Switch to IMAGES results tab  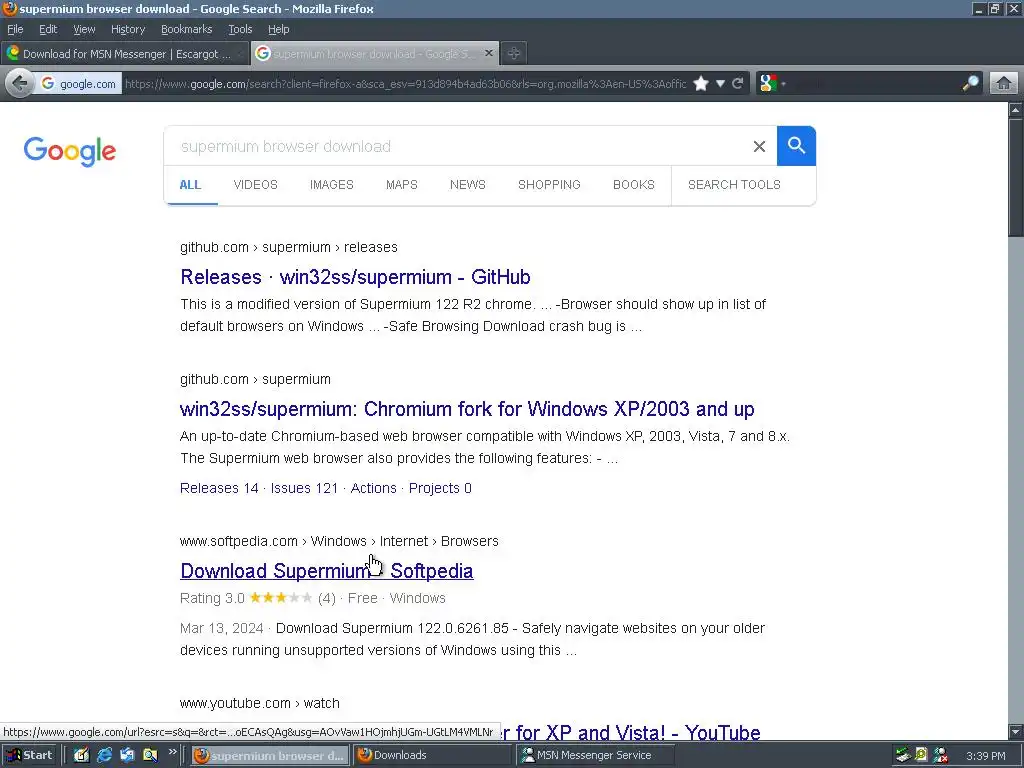(332, 185)
